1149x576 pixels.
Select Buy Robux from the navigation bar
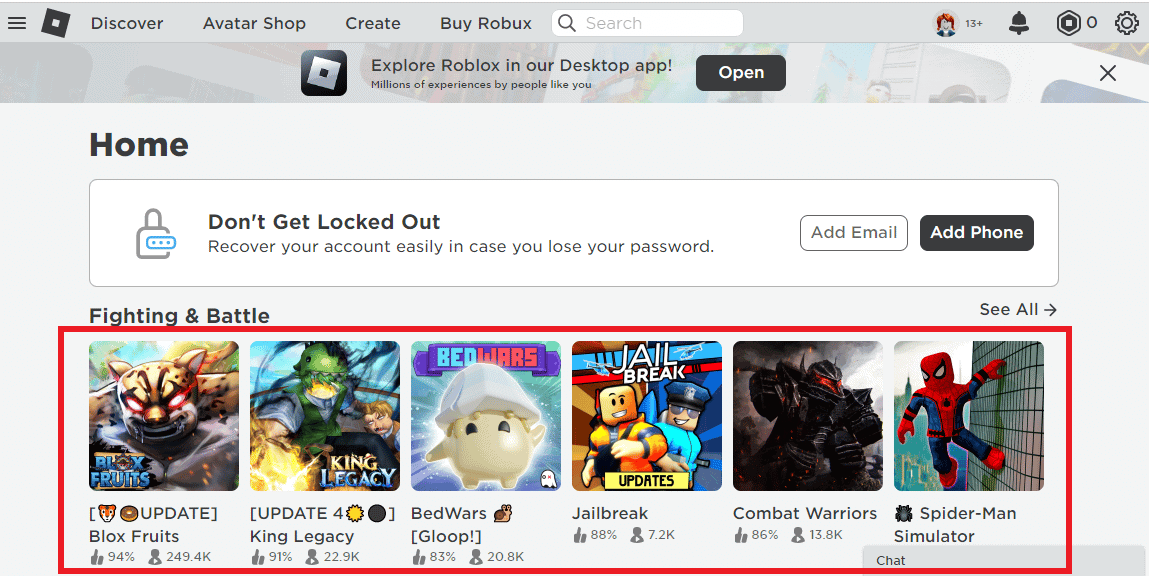click(x=485, y=22)
